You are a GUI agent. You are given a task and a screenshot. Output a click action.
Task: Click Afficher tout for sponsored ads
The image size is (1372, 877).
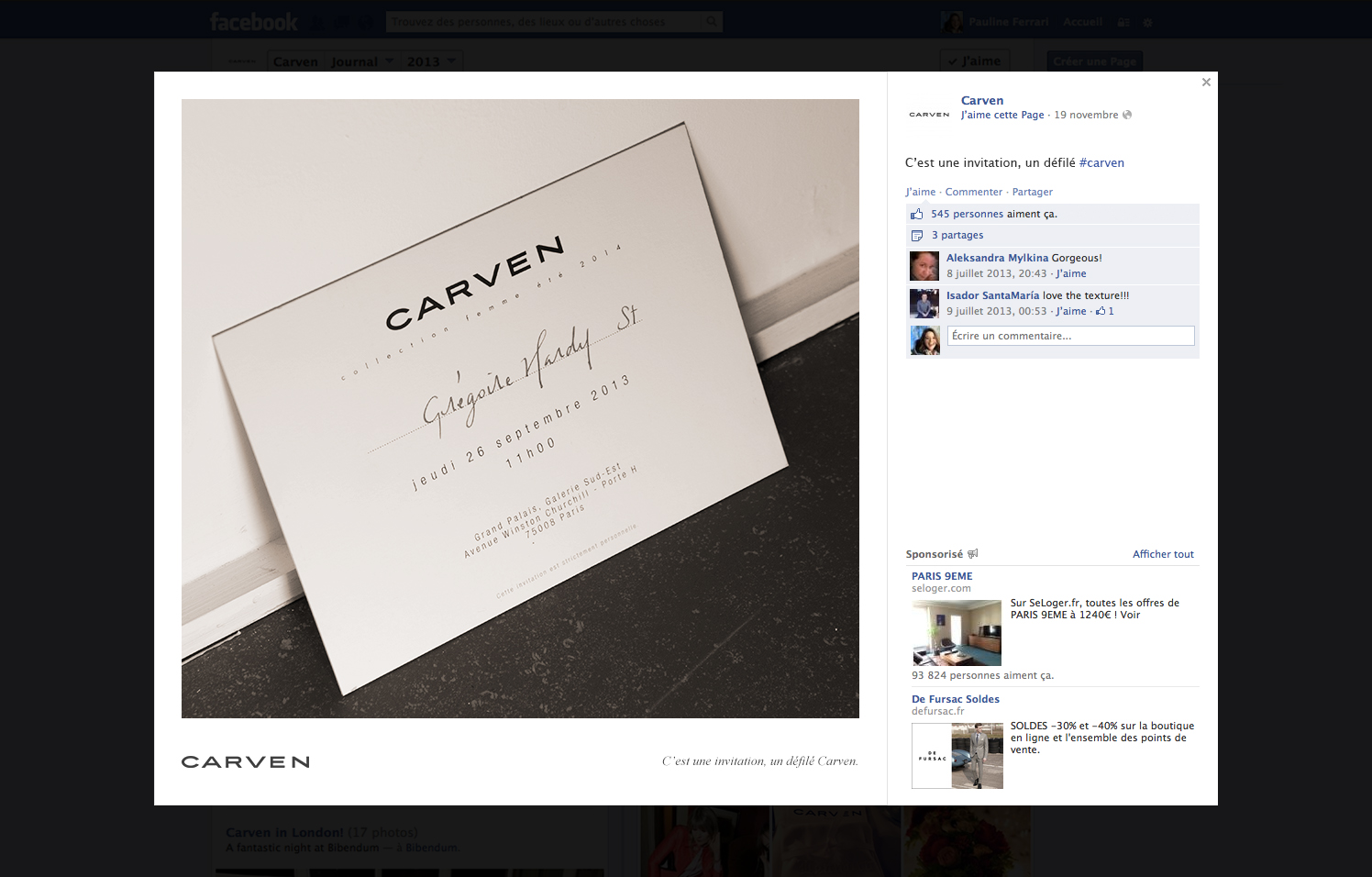coord(1163,553)
